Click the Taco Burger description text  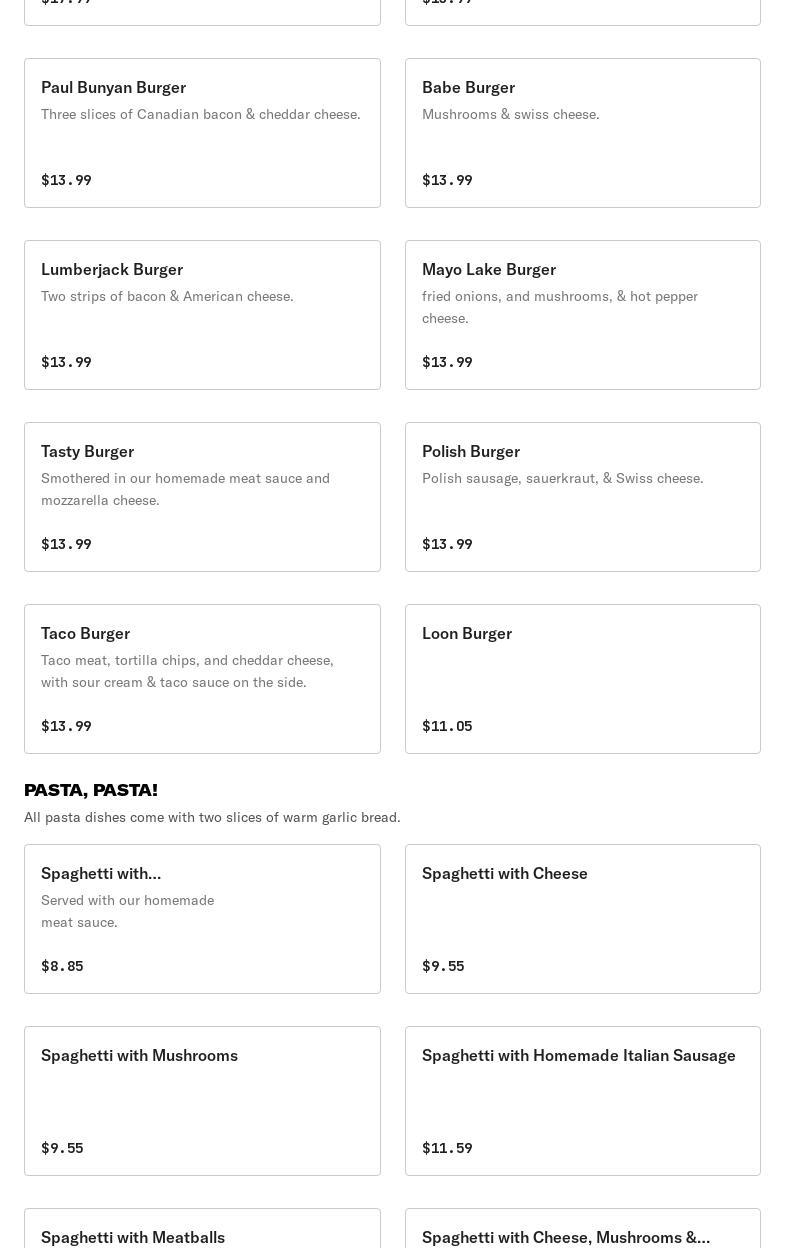point(187,671)
